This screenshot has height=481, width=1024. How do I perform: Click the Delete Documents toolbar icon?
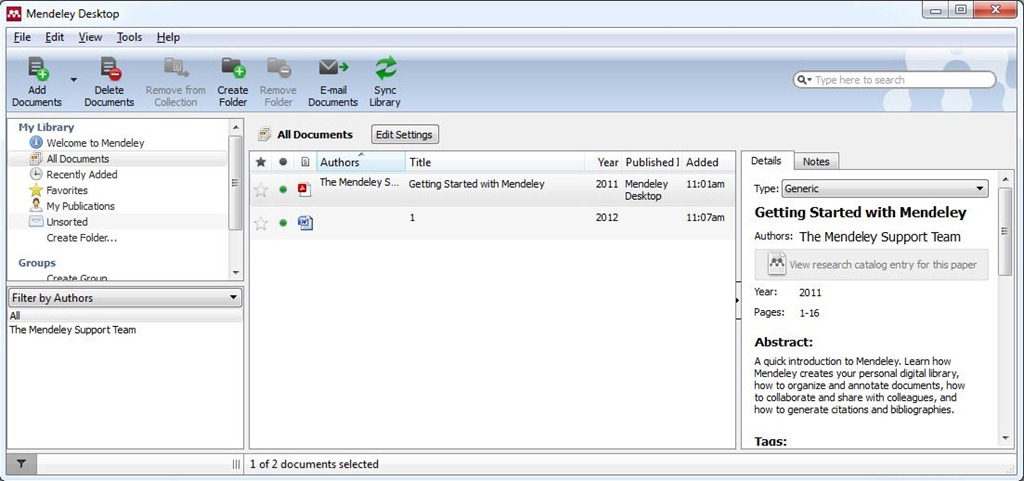click(108, 70)
